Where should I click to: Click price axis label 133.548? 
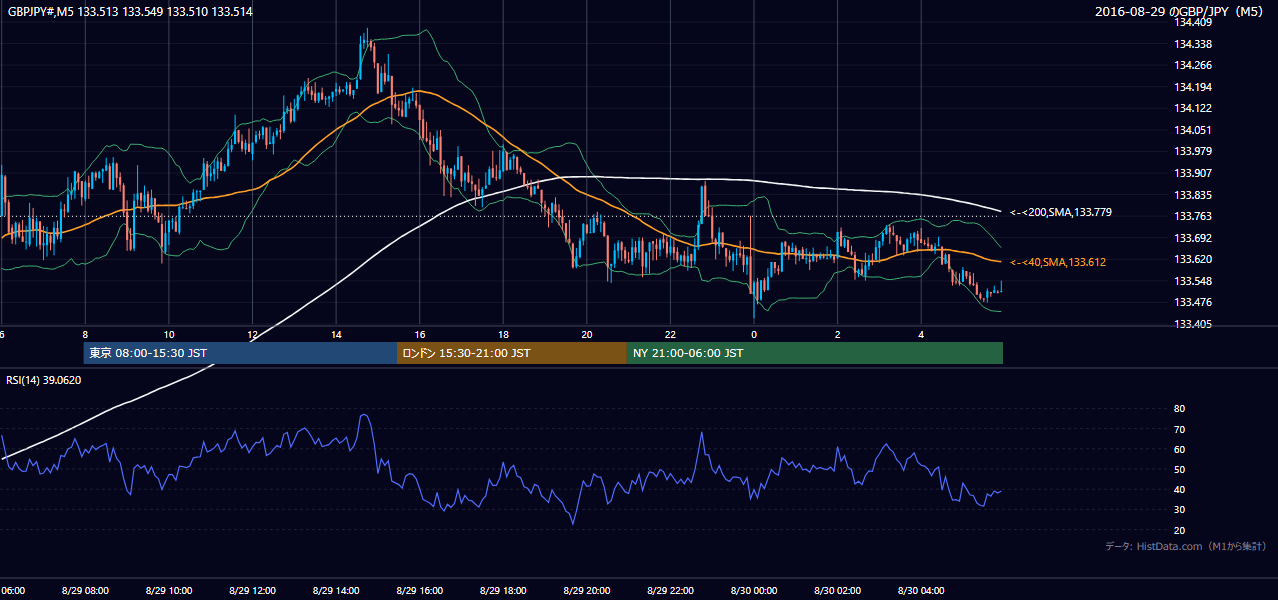pyautogui.click(x=1194, y=281)
